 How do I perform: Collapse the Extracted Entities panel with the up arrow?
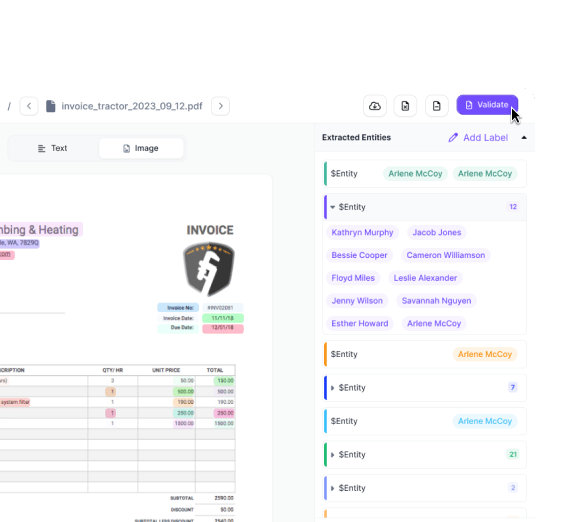pyautogui.click(x=524, y=138)
